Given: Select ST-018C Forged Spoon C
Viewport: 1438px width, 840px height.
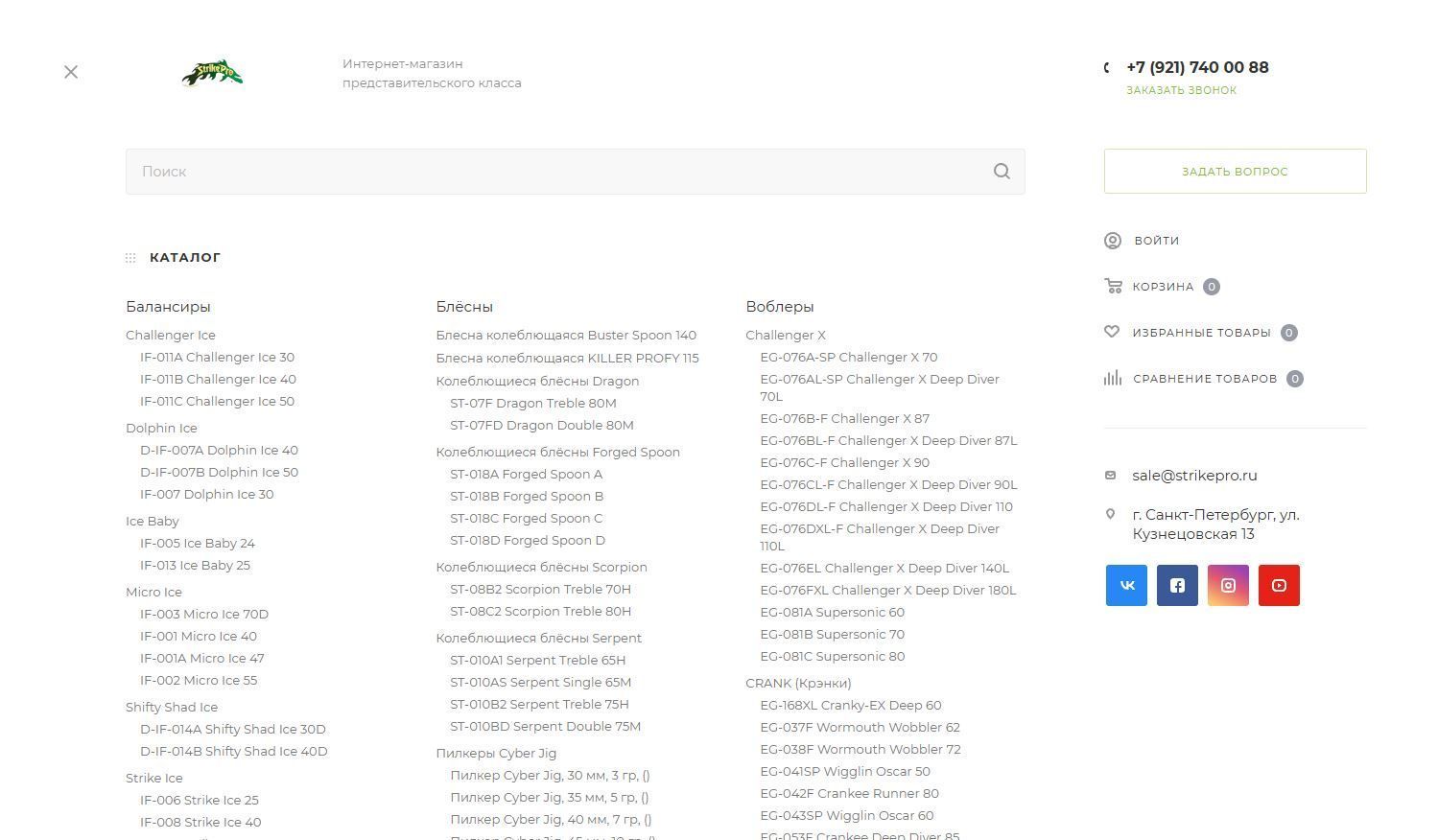Looking at the screenshot, I should pos(527,518).
